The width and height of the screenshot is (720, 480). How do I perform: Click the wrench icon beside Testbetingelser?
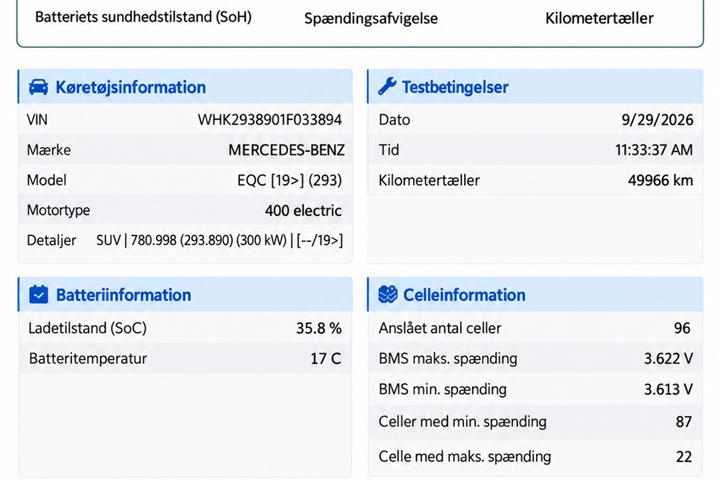coord(388,86)
